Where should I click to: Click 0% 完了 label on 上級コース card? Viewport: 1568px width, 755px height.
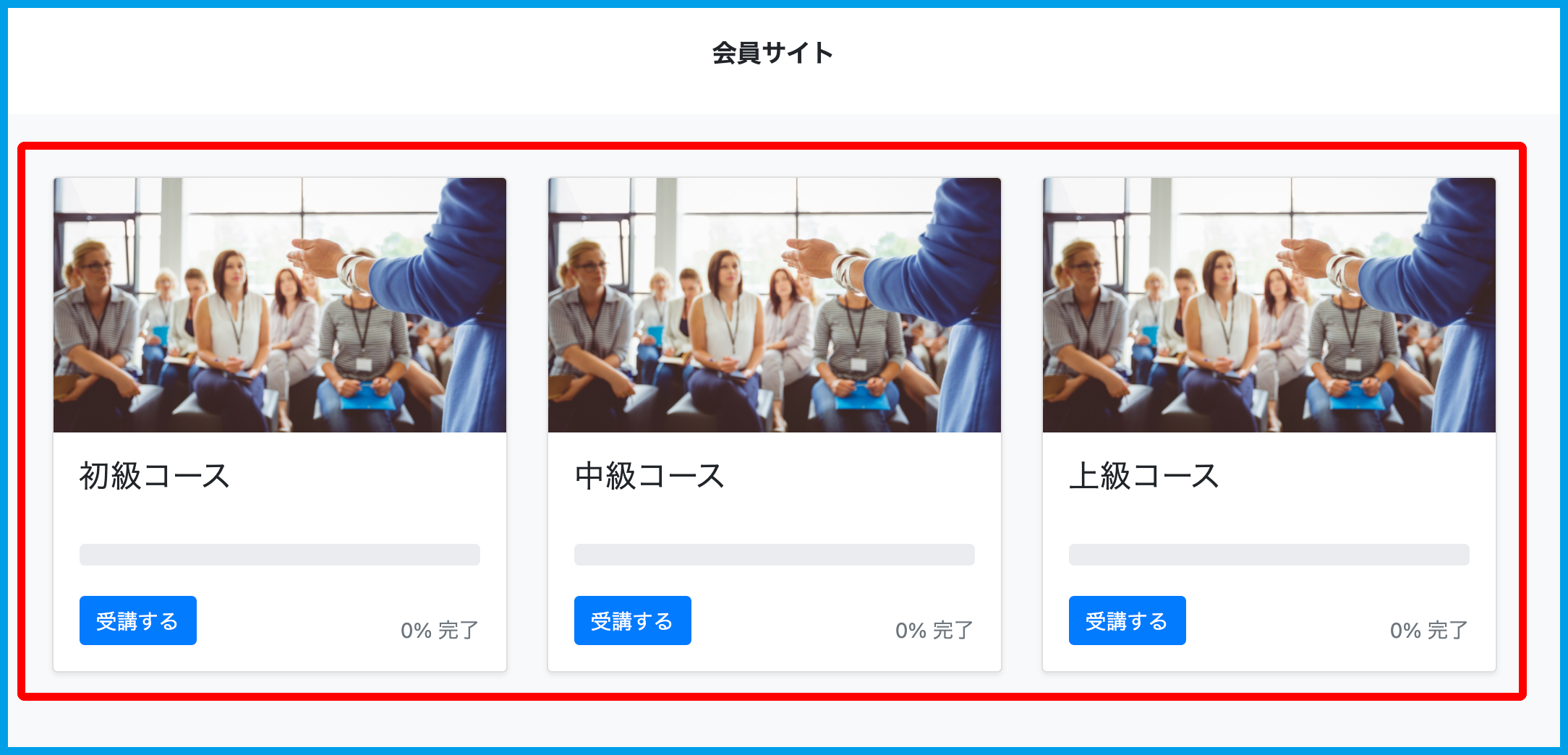point(1429,630)
